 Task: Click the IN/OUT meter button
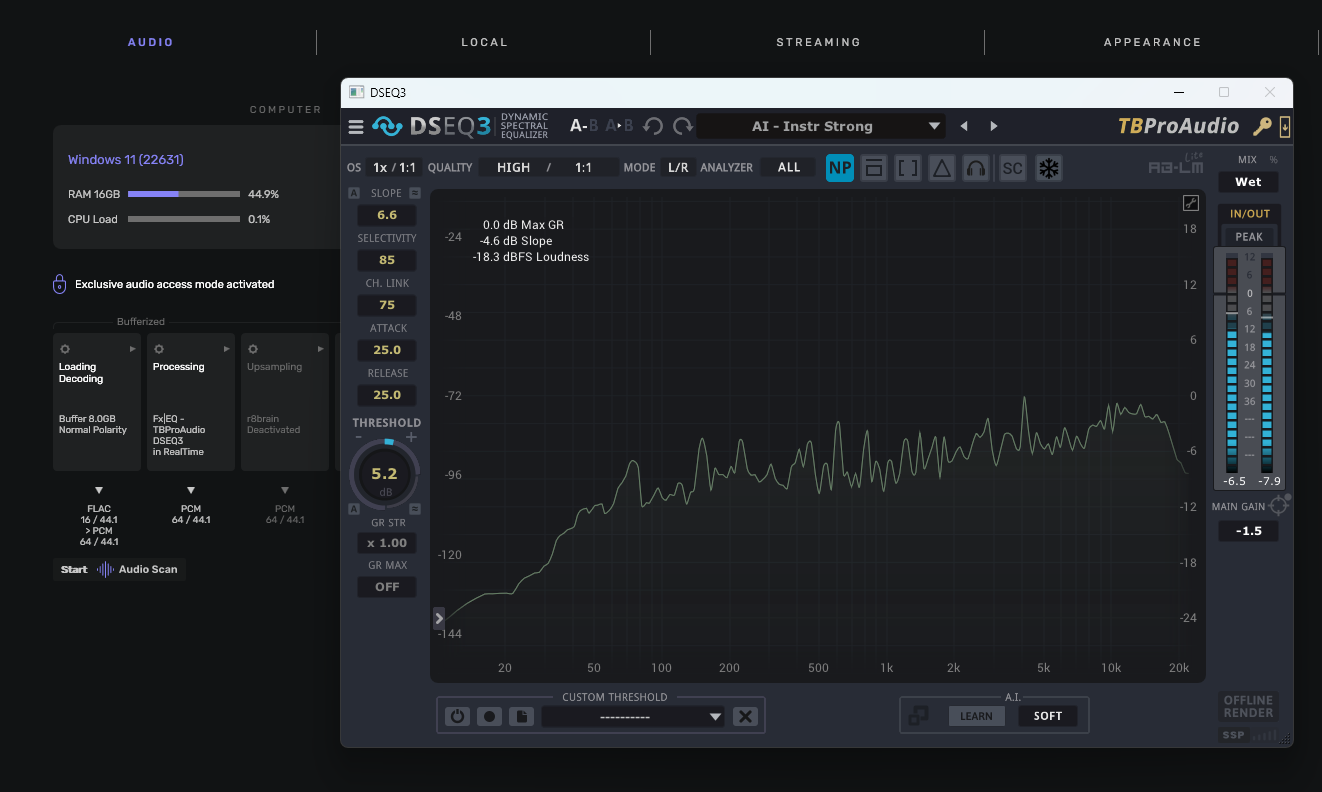tap(1249, 213)
